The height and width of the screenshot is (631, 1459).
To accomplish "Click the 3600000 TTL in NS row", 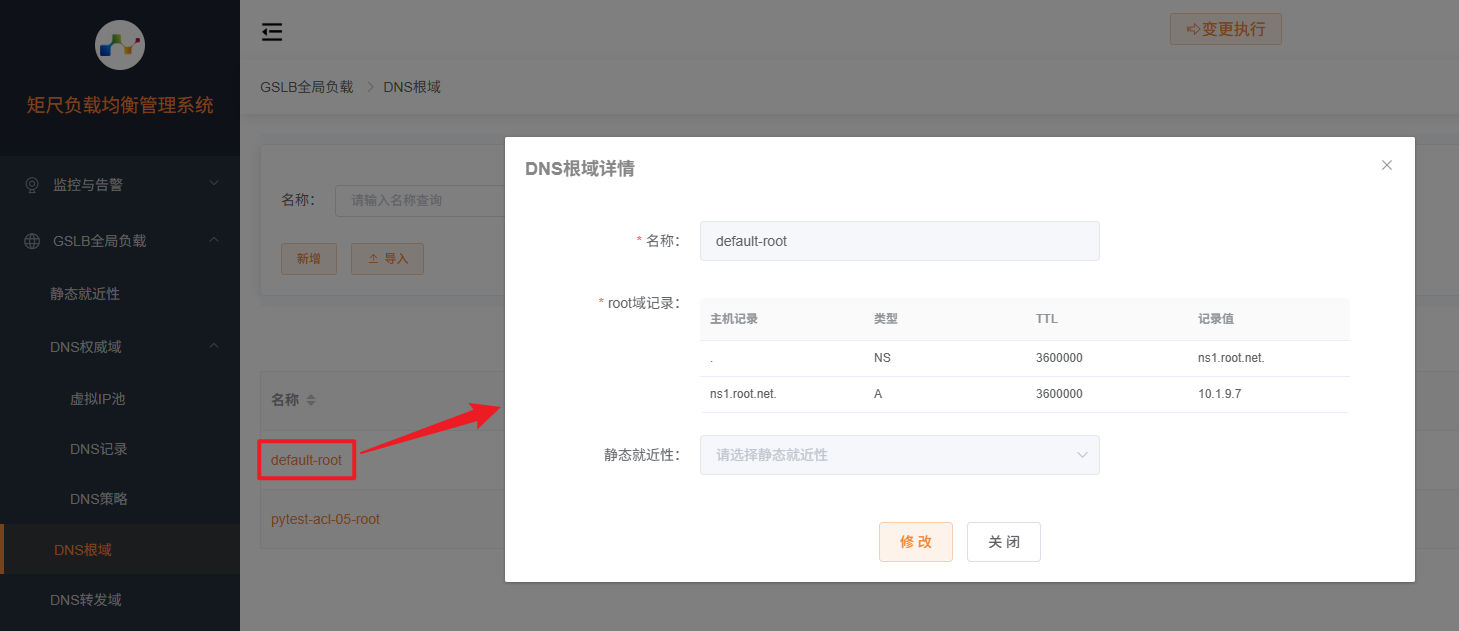I will pyautogui.click(x=1059, y=358).
